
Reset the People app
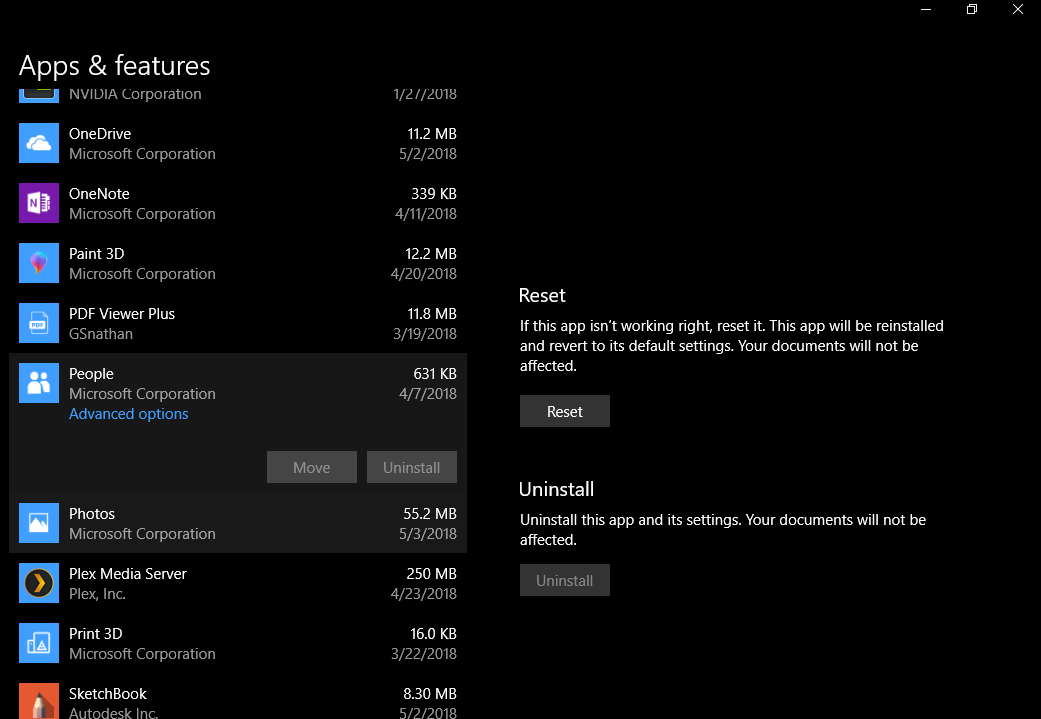564,410
